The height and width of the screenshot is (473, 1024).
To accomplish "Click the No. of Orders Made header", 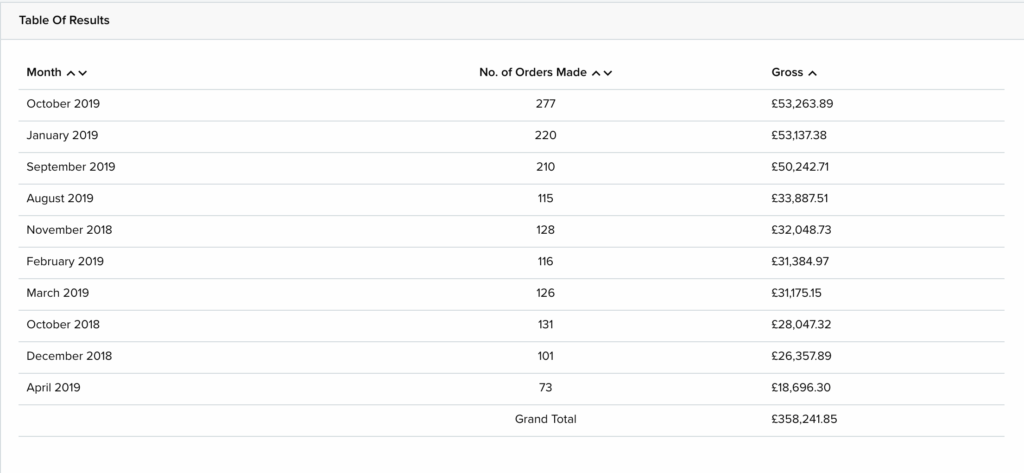I will tap(533, 73).
